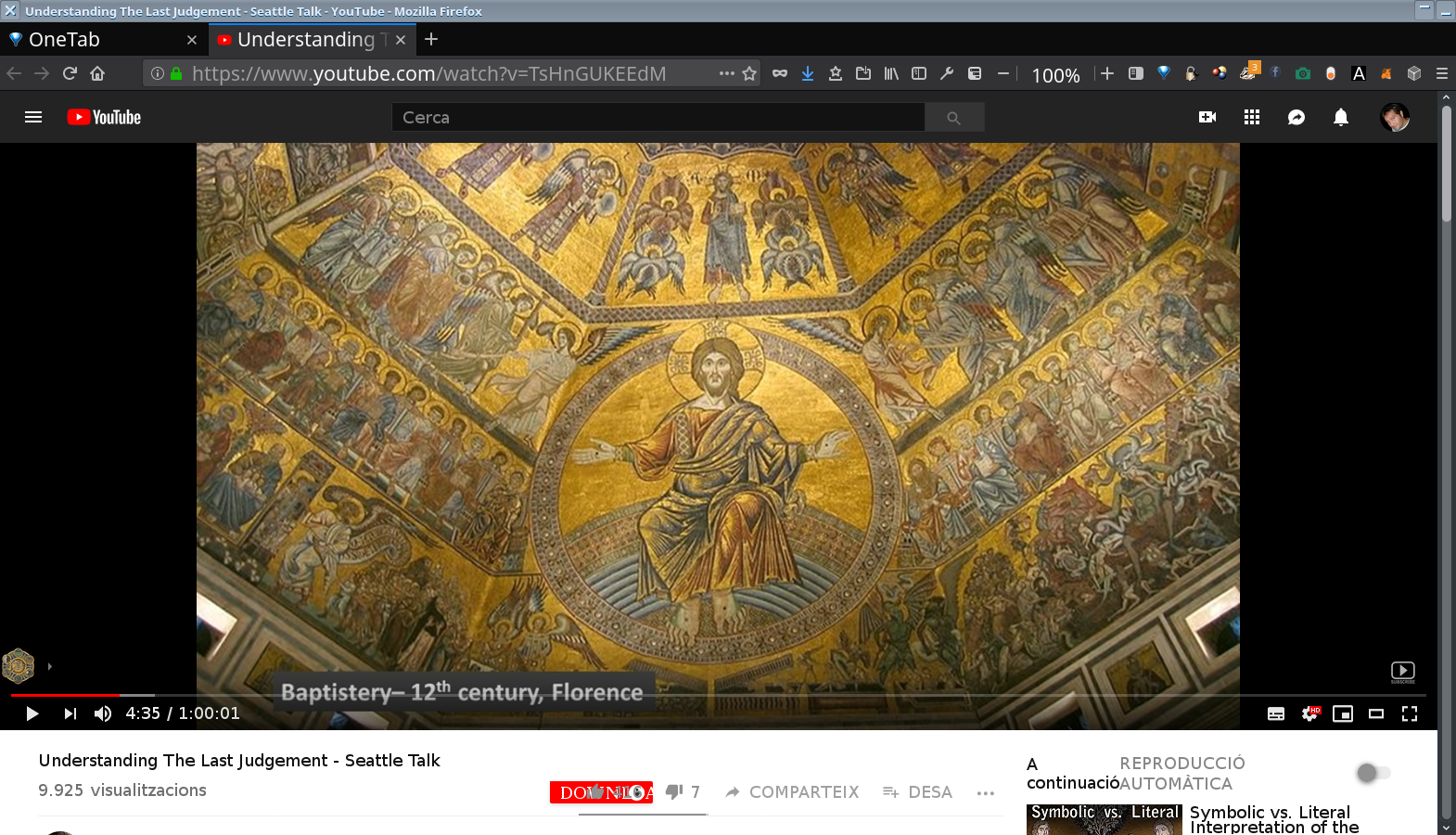The width and height of the screenshot is (1456, 835).
Task: Toggle subtitles/captions in the player
Action: coord(1276,713)
